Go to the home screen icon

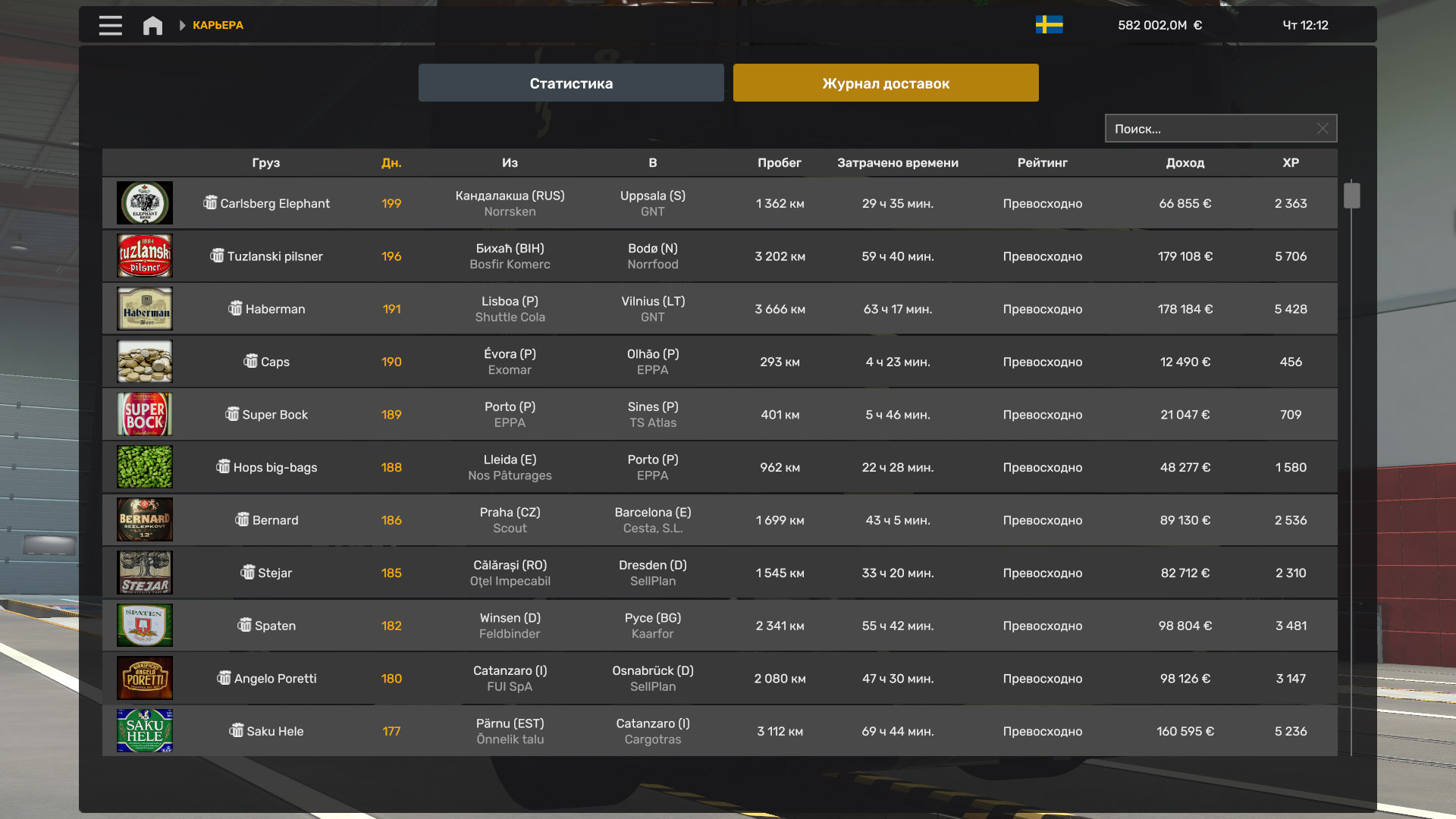pos(152,26)
